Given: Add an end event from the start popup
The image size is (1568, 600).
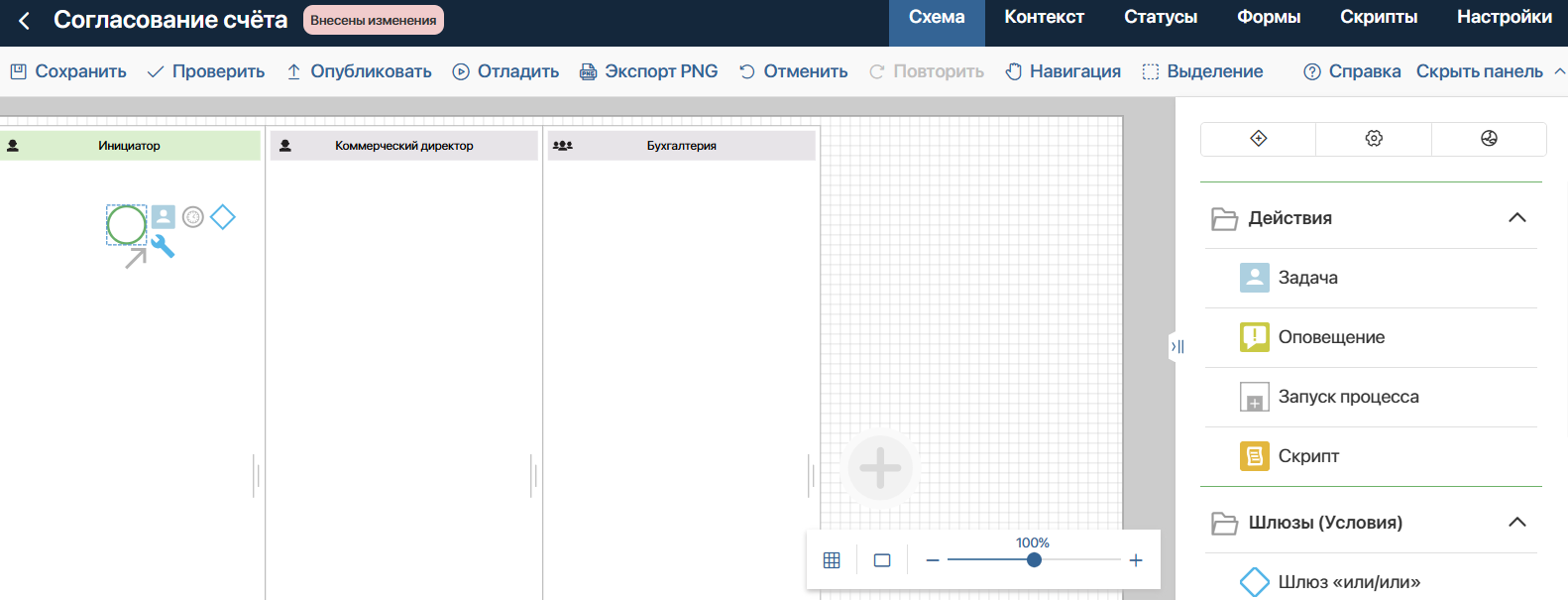Looking at the screenshot, I should click(193, 217).
